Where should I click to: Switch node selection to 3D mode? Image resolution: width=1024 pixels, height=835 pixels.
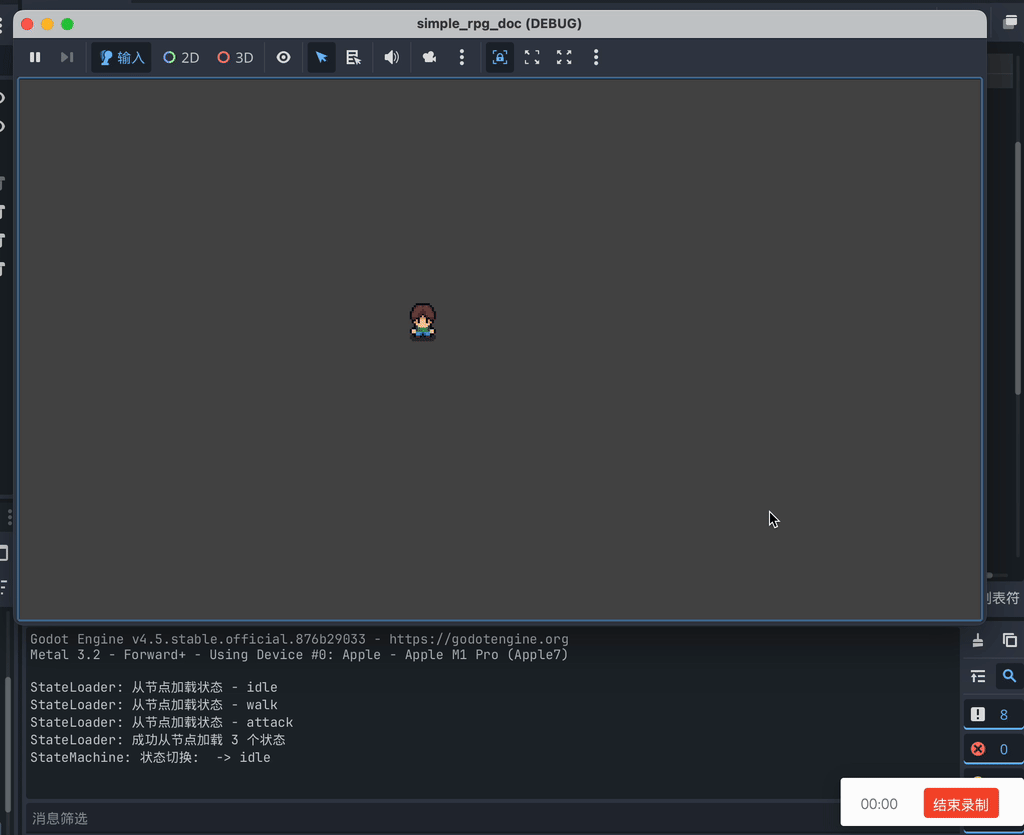click(235, 57)
